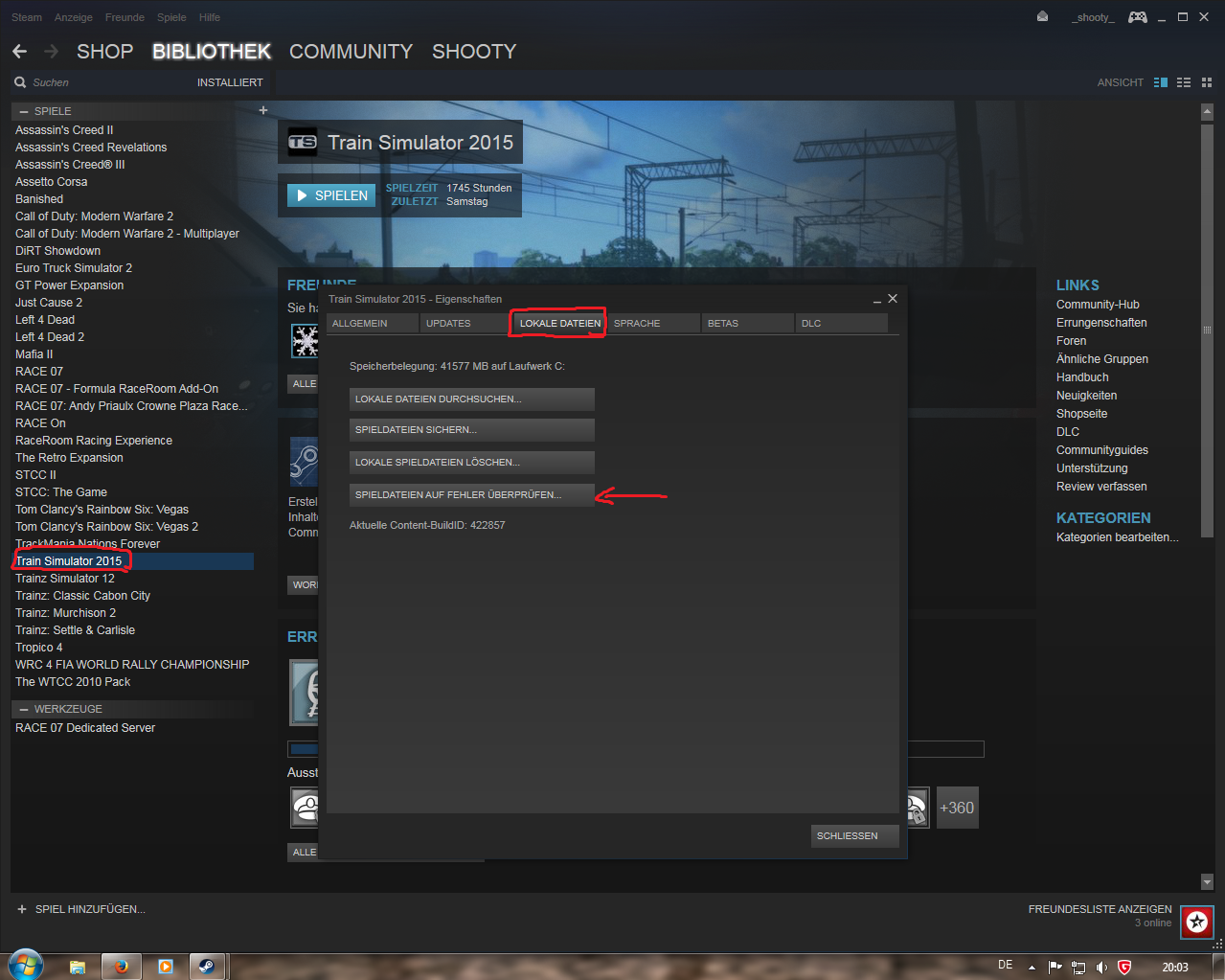This screenshot has width=1225, height=980.
Task: Click Kategorien bearbeiten link
Action: click(1118, 537)
